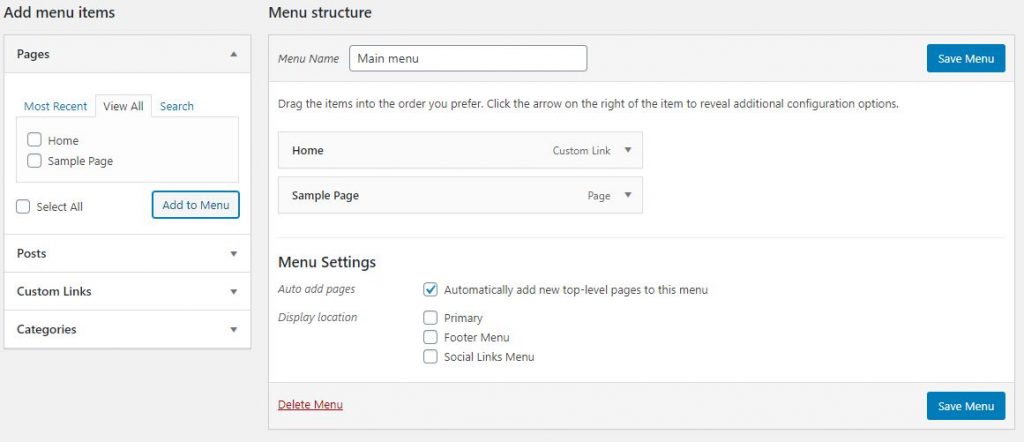Open Home menu item options arrow
This screenshot has width=1024, height=442.
coord(628,150)
